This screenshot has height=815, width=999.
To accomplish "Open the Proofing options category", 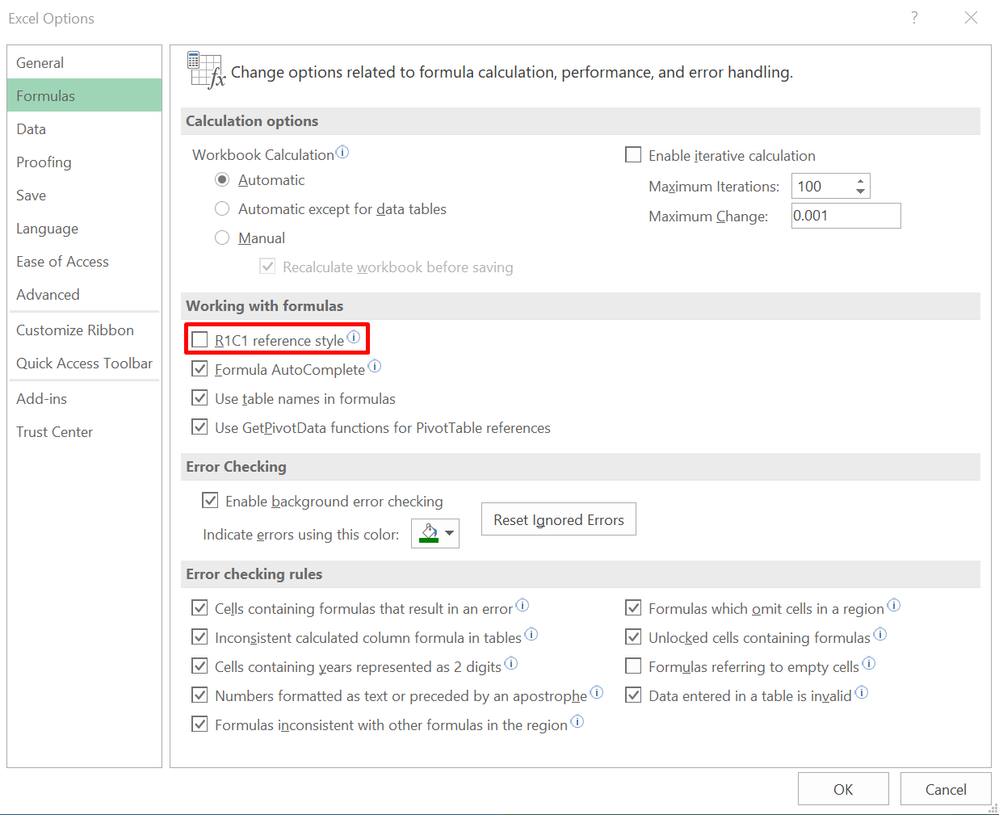I will [x=84, y=162].
